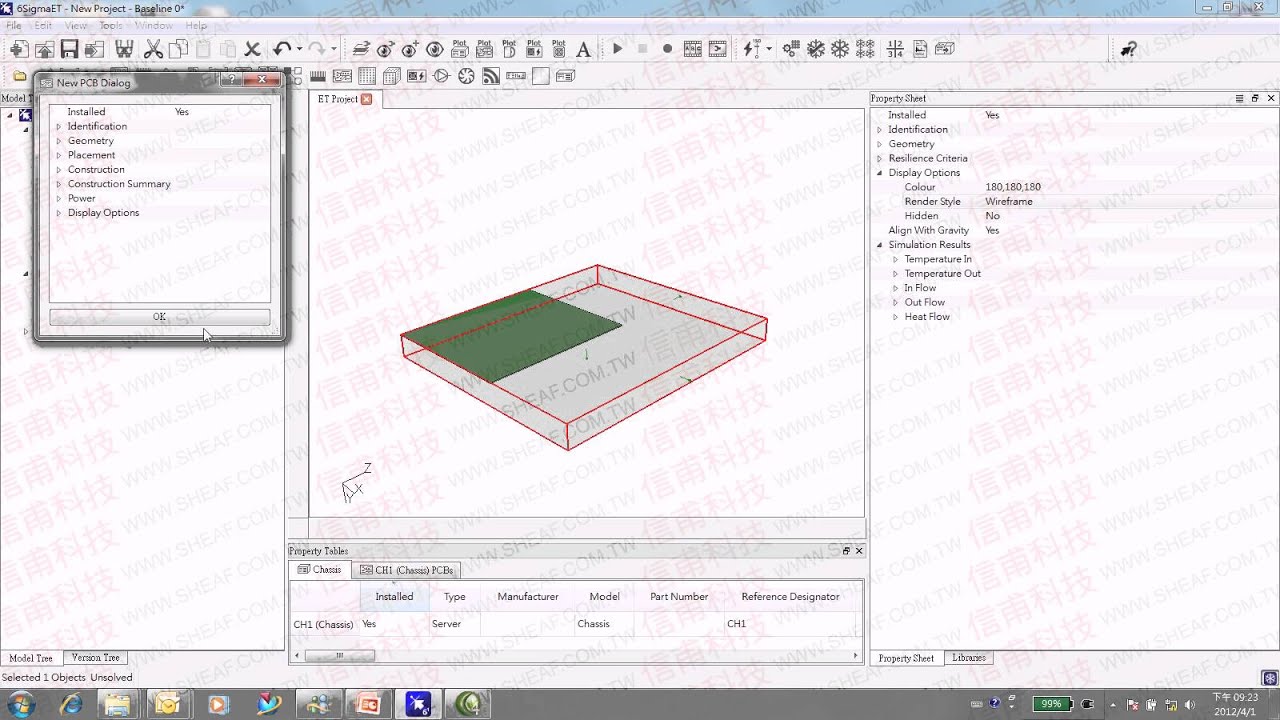Click the letter A text annotation icon
This screenshot has width=1280, height=720.
click(584, 49)
